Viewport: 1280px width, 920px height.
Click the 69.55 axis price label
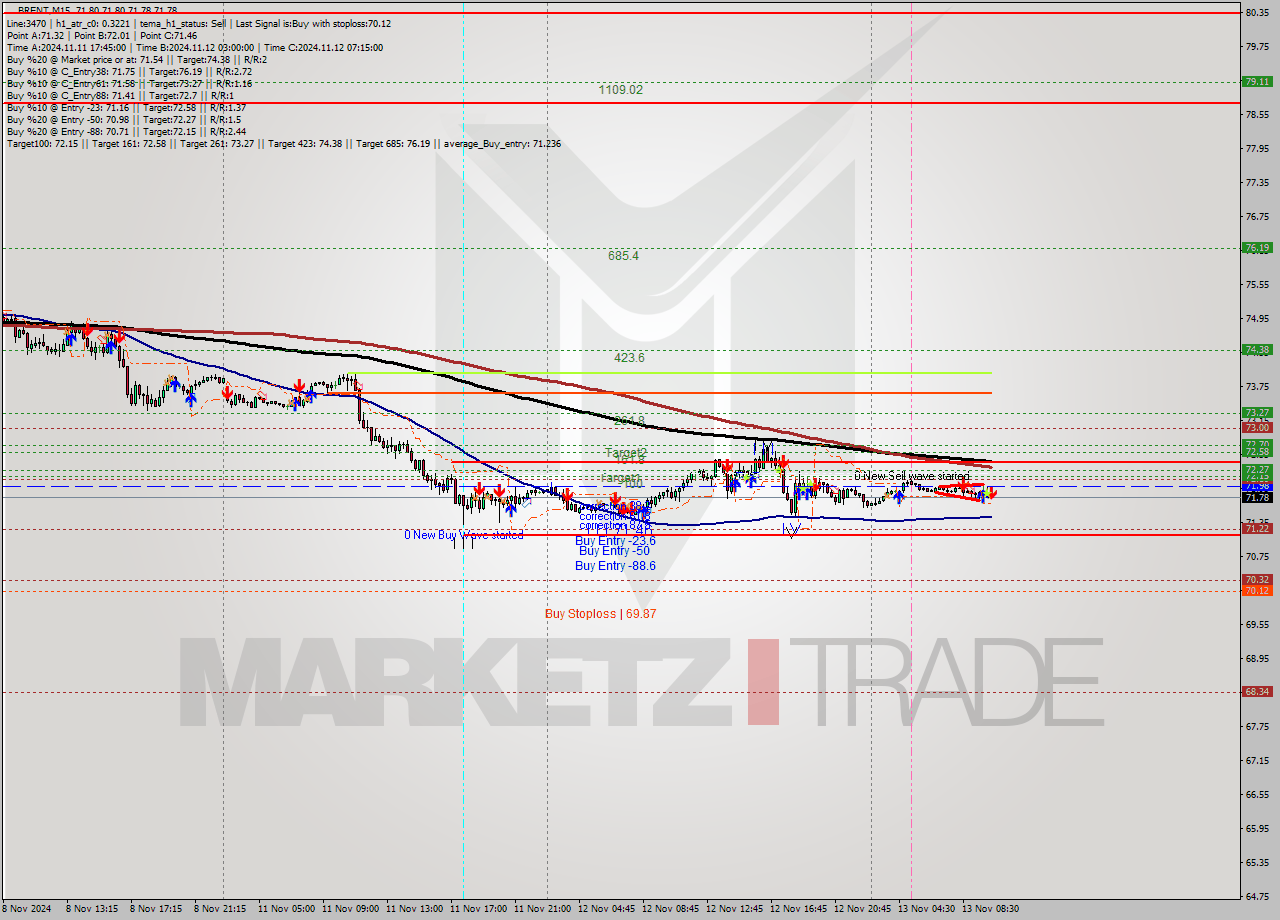1257,624
